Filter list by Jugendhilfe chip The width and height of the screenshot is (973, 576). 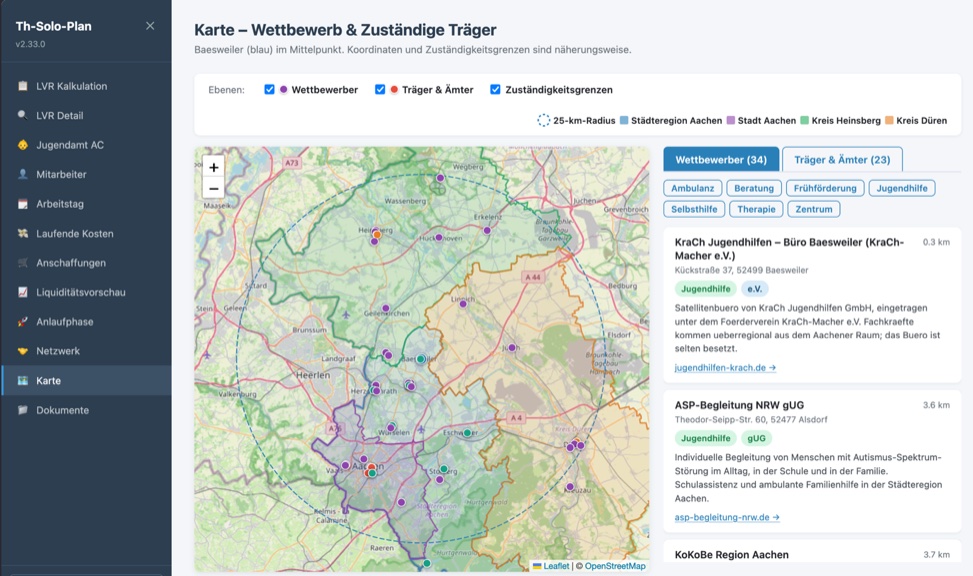click(x=902, y=188)
